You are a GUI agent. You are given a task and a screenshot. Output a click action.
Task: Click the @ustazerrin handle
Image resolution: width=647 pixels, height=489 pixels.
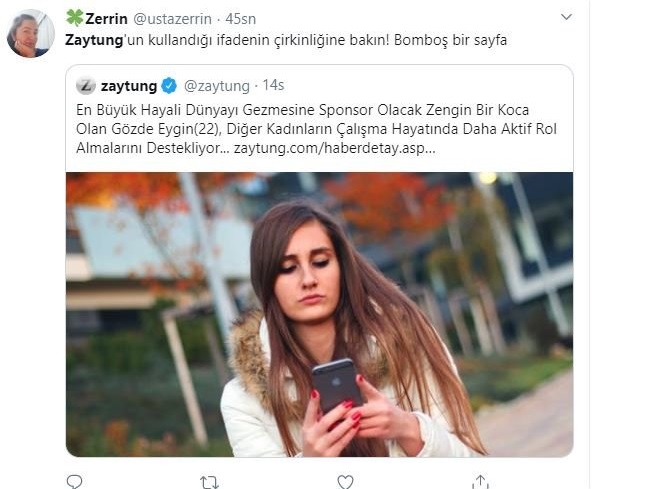point(172,19)
